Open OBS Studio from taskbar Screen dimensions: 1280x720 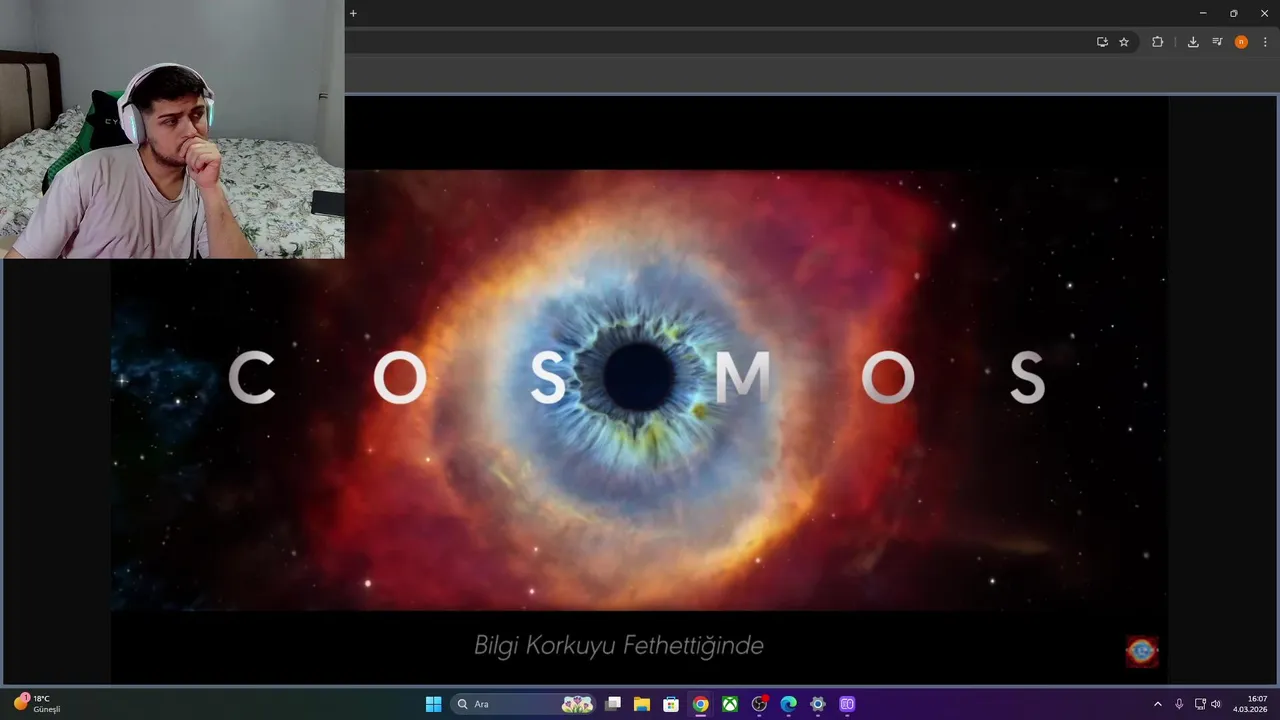click(x=759, y=704)
